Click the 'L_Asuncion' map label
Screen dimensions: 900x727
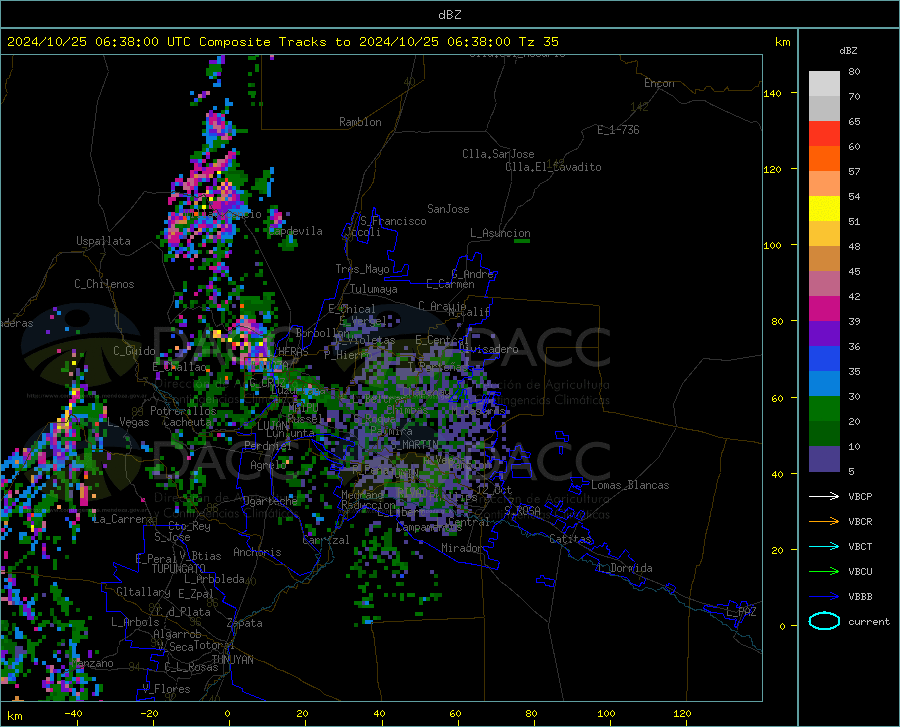tap(500, 233)
